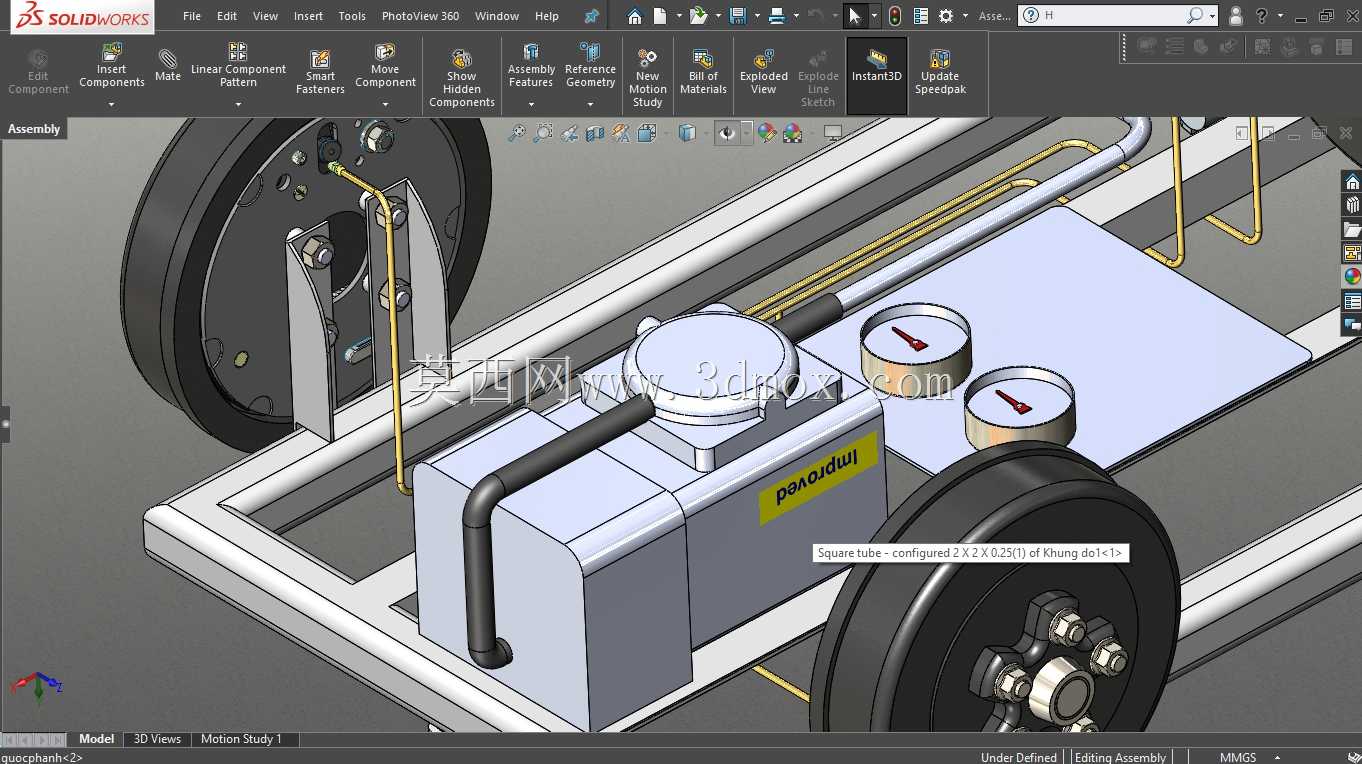Open Design Library in task pane
This screenshot has height=764, width=1362.
coord(1352,206)
